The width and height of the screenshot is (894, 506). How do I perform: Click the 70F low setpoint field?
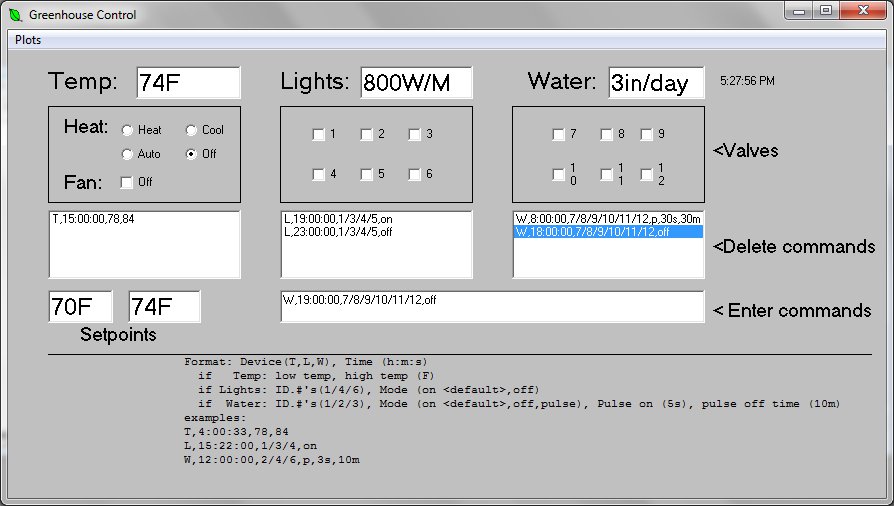pyautogui.click(x=80, y=307)
